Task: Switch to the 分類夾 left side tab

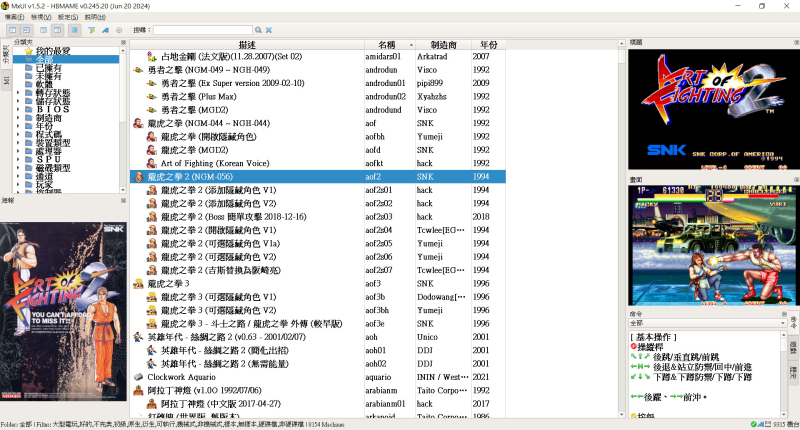Action: [x=6, y=54]
